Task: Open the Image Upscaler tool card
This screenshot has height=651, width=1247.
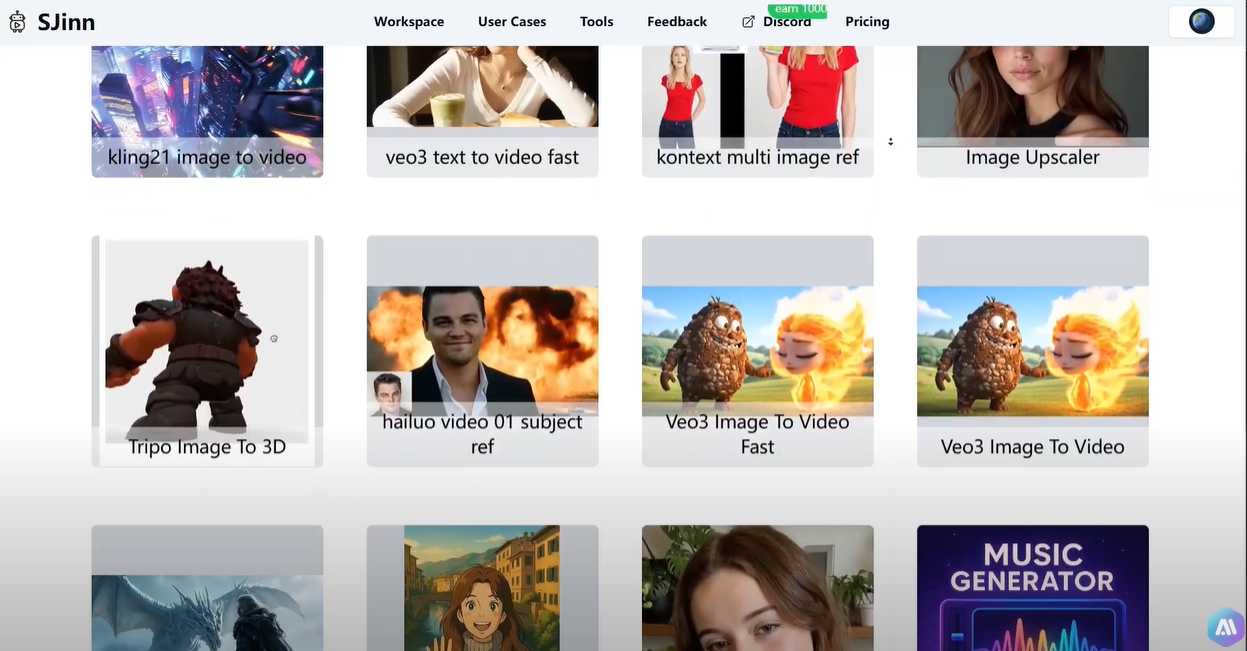Action: coord(1032,111)
